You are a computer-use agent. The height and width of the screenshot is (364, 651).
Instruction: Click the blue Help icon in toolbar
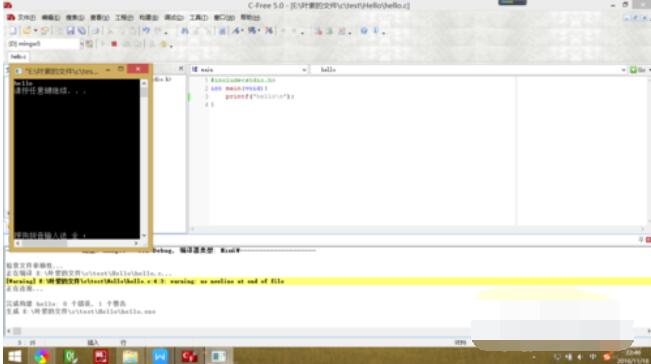click(364, 31)
